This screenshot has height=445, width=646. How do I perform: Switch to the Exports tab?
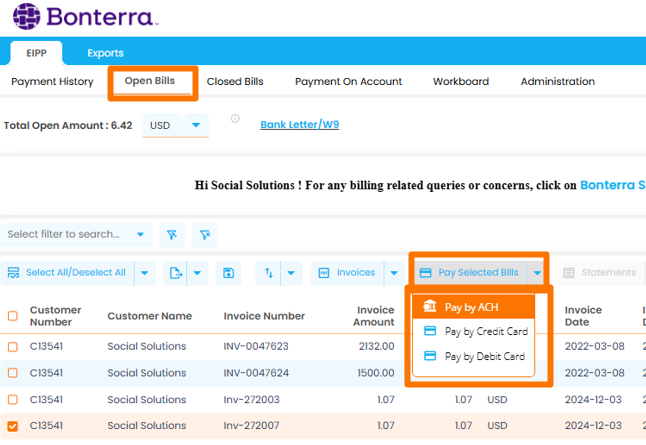(105, 53)
